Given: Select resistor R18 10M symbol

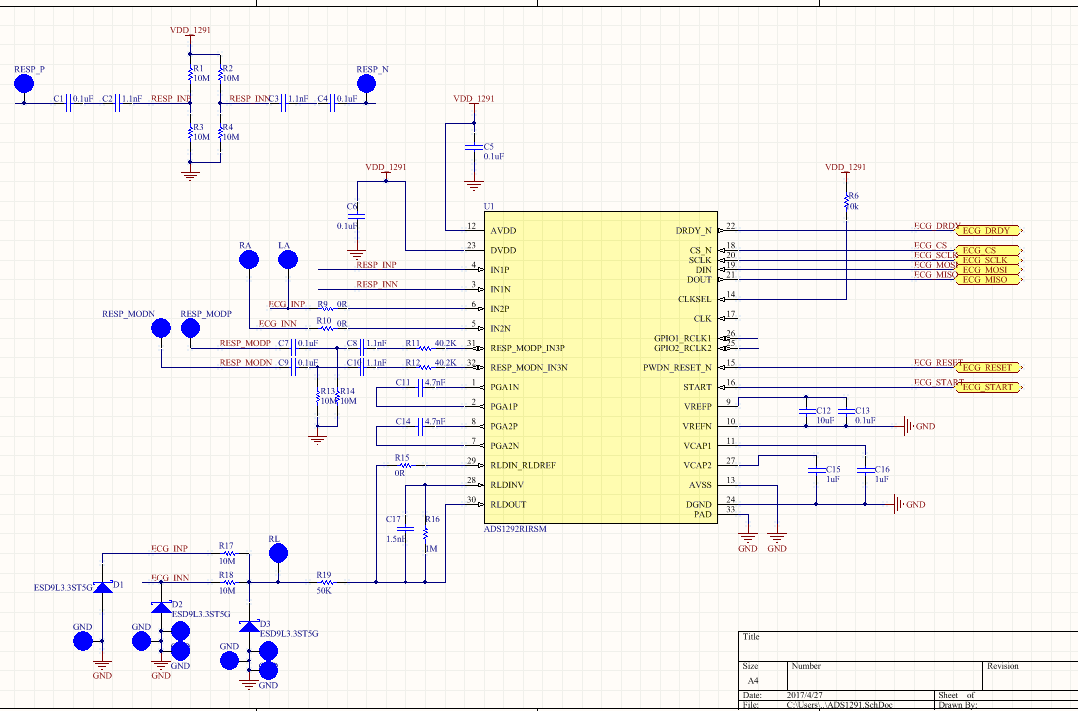Looking at the screenshot, I should [x=229, y=582].
